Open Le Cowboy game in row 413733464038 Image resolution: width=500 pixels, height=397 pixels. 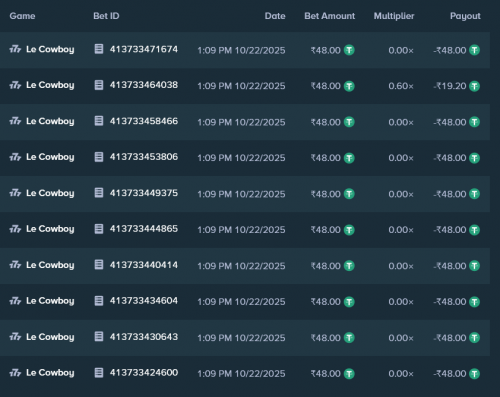(50, 85)
